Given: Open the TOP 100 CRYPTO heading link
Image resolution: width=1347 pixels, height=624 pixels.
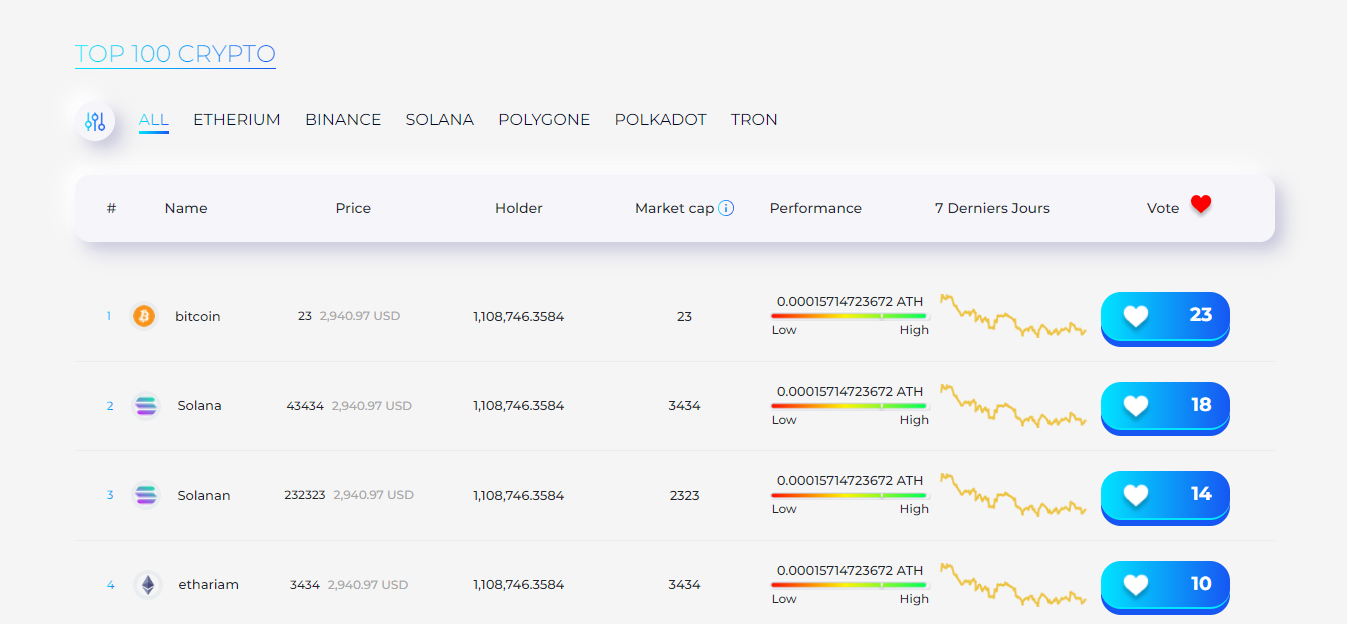Looking at the screenshot, I should pyautogui.click(x=175, y=54).
